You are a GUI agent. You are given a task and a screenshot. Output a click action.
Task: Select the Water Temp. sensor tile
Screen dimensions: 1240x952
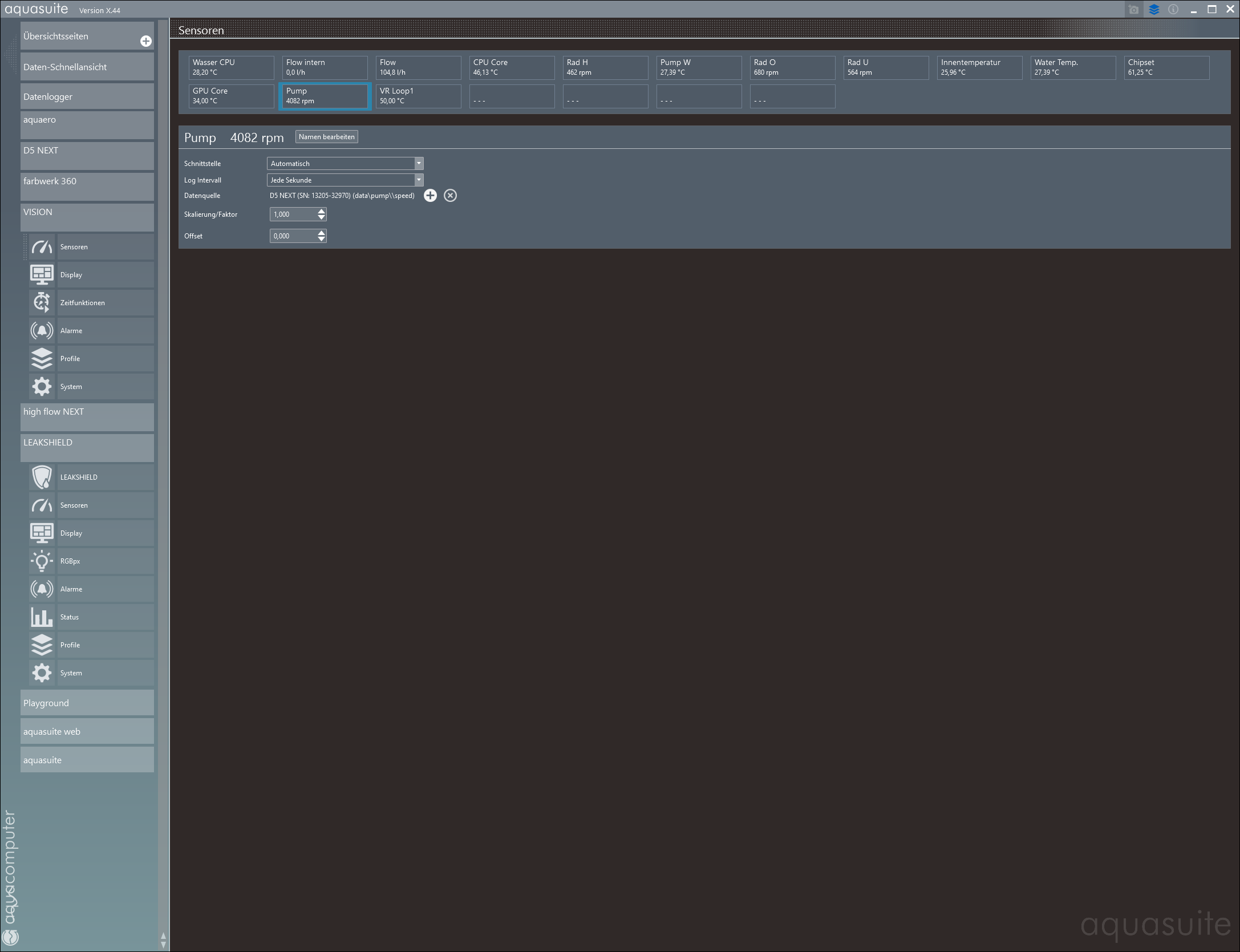point(1073,67)
